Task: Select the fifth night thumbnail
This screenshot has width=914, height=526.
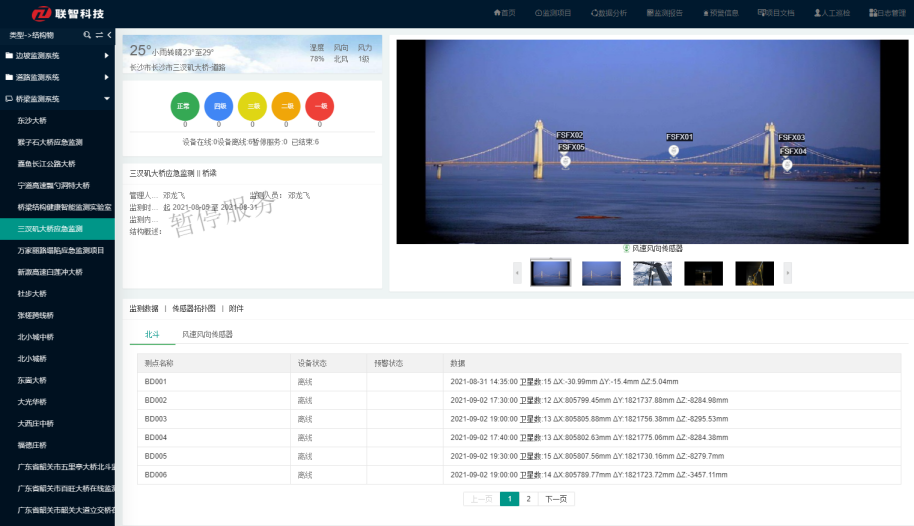Action: point(754,273)
